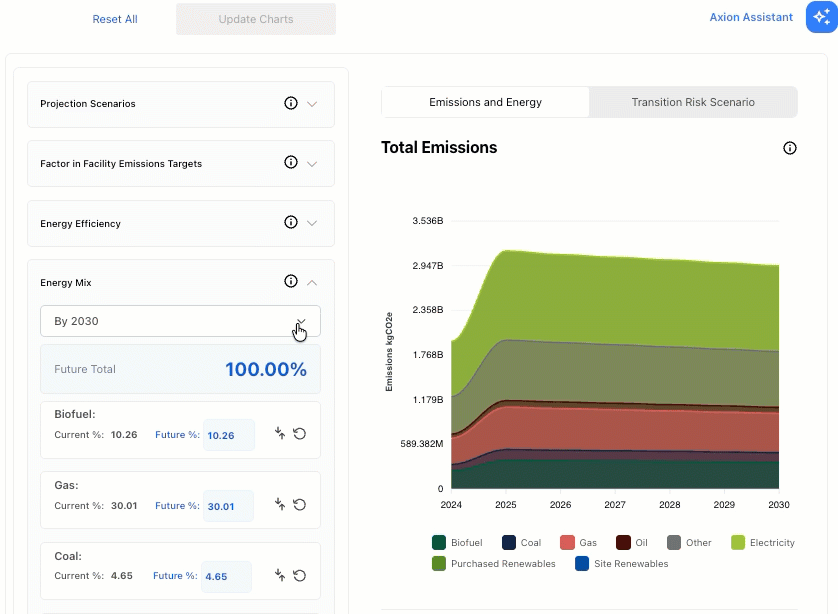This screenshot has width=838, height=614.
Task: Open the By 2030 dropdown
Action: point(181,321)
